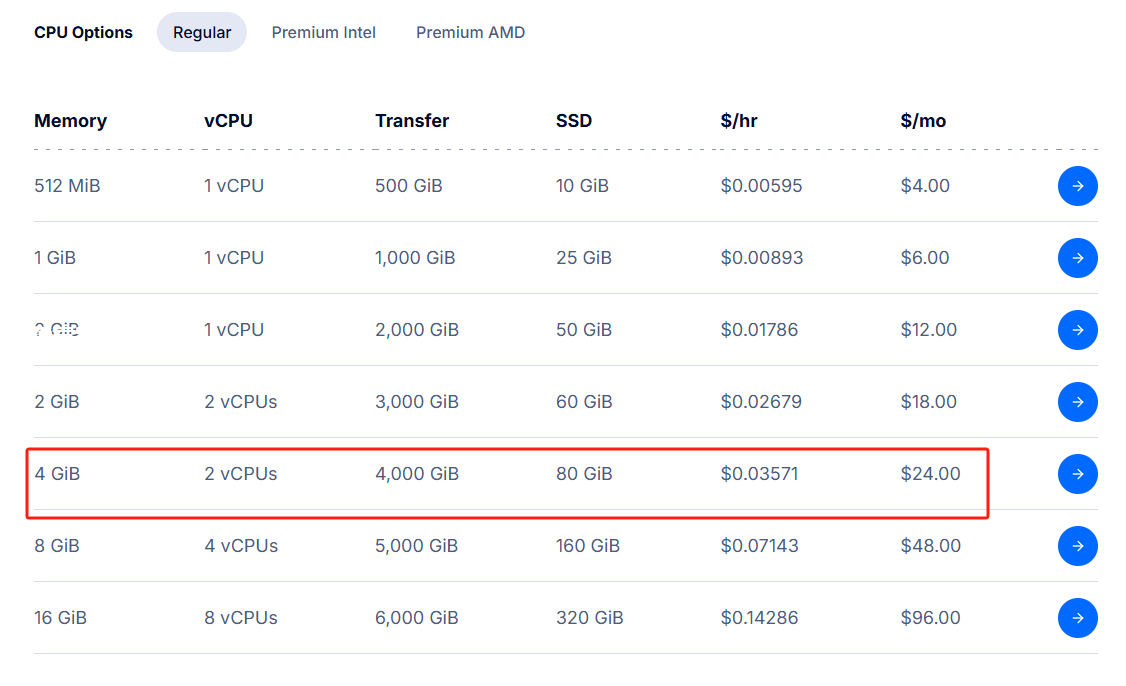Click arrow button for $18.00 plan
The height and width of the screenshot is (686, 1126).
click(x=1077, y=402)
